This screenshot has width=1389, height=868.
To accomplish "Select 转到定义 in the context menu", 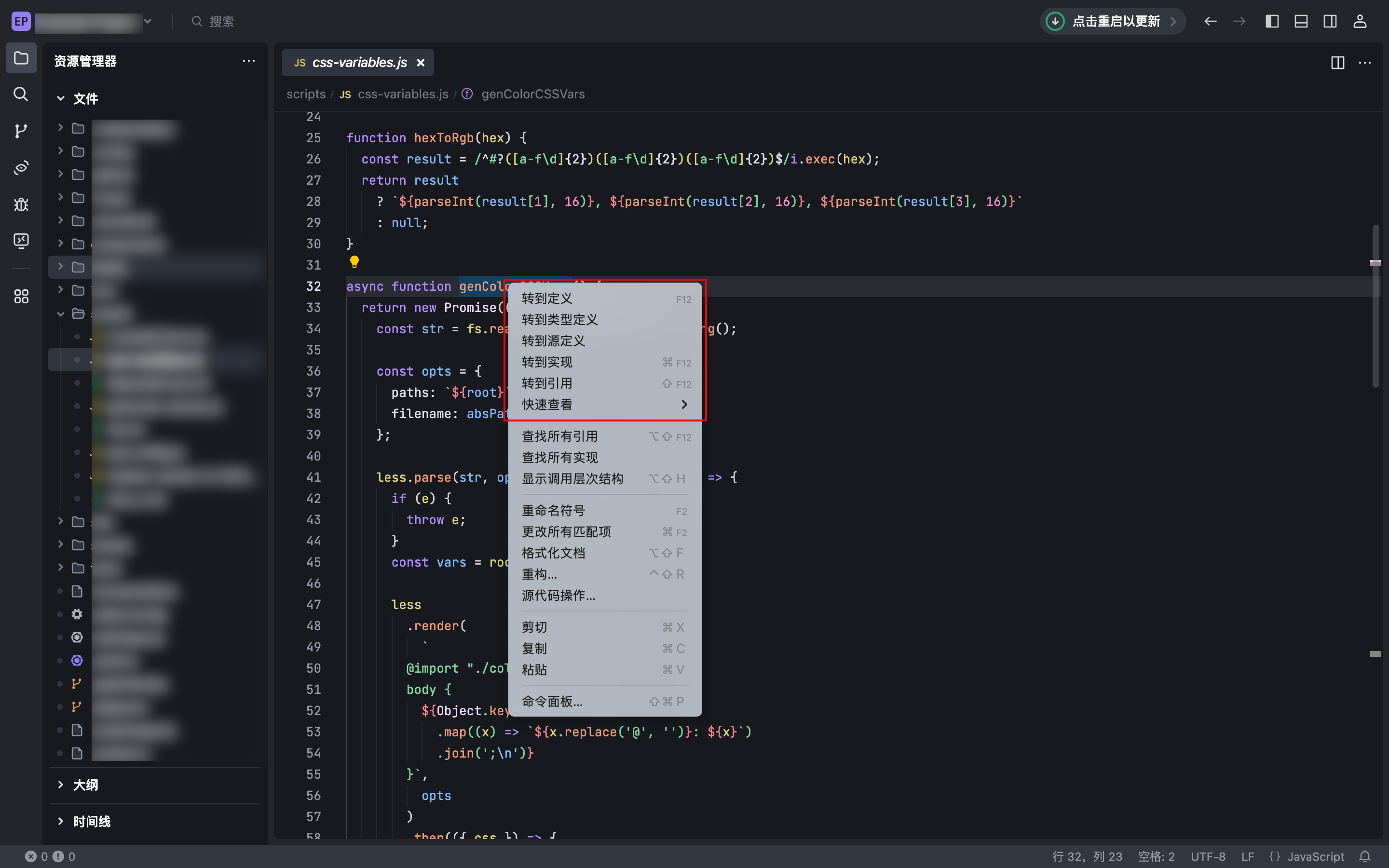I will [546, 298].
